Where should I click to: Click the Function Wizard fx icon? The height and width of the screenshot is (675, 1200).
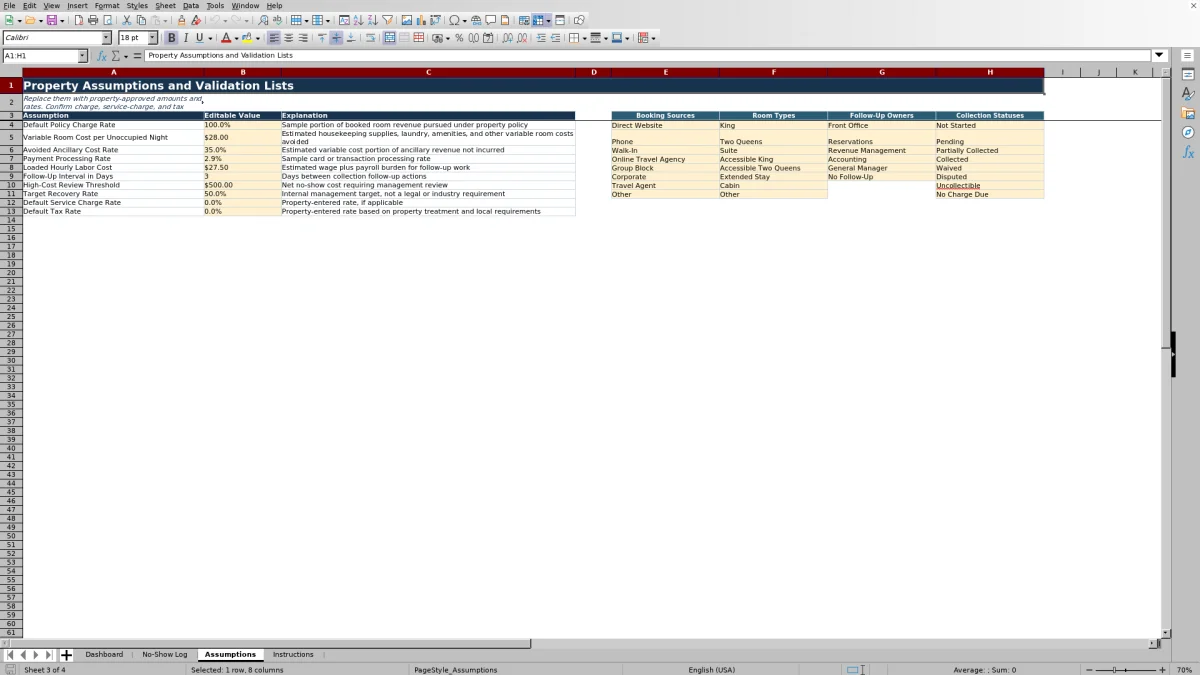102,56
